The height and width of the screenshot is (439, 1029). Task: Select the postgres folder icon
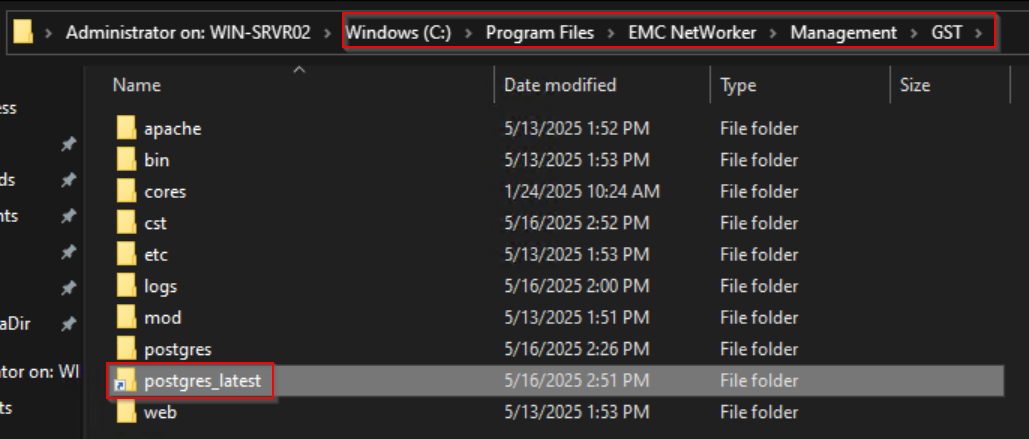pos(126,348)
